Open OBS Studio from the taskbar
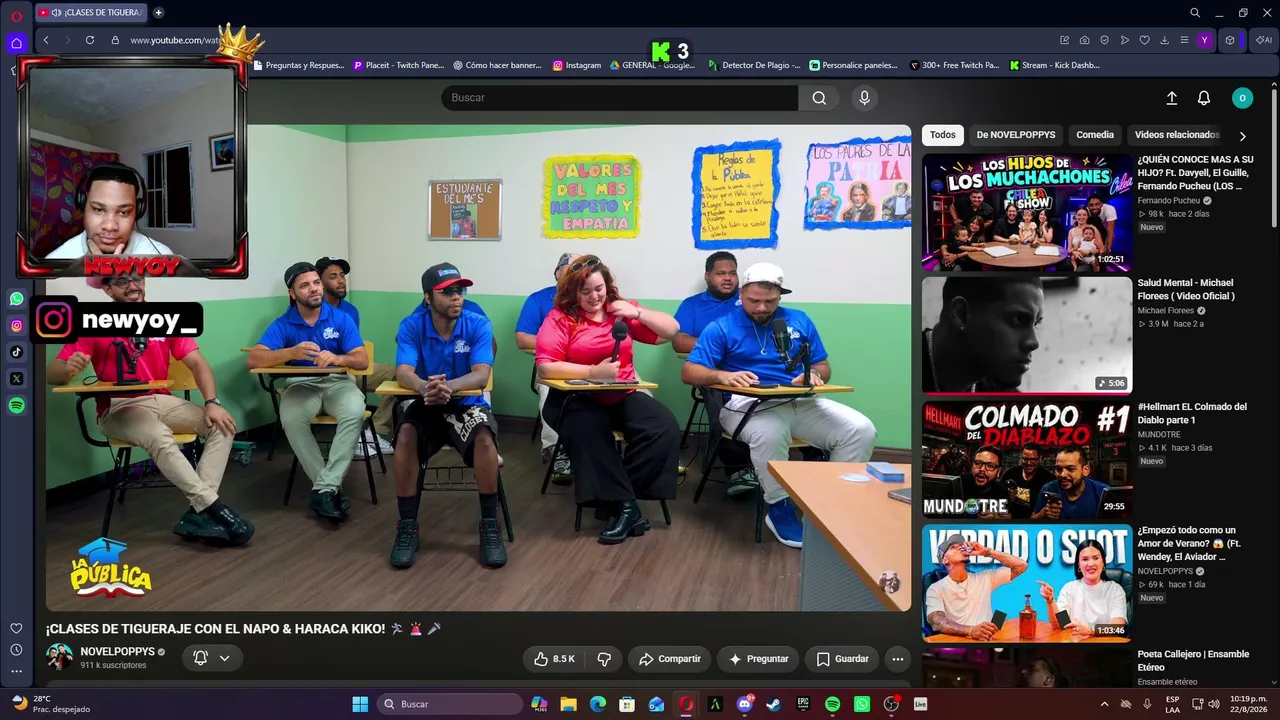The width and height of the screenshot is (1280, 720). 891,704
